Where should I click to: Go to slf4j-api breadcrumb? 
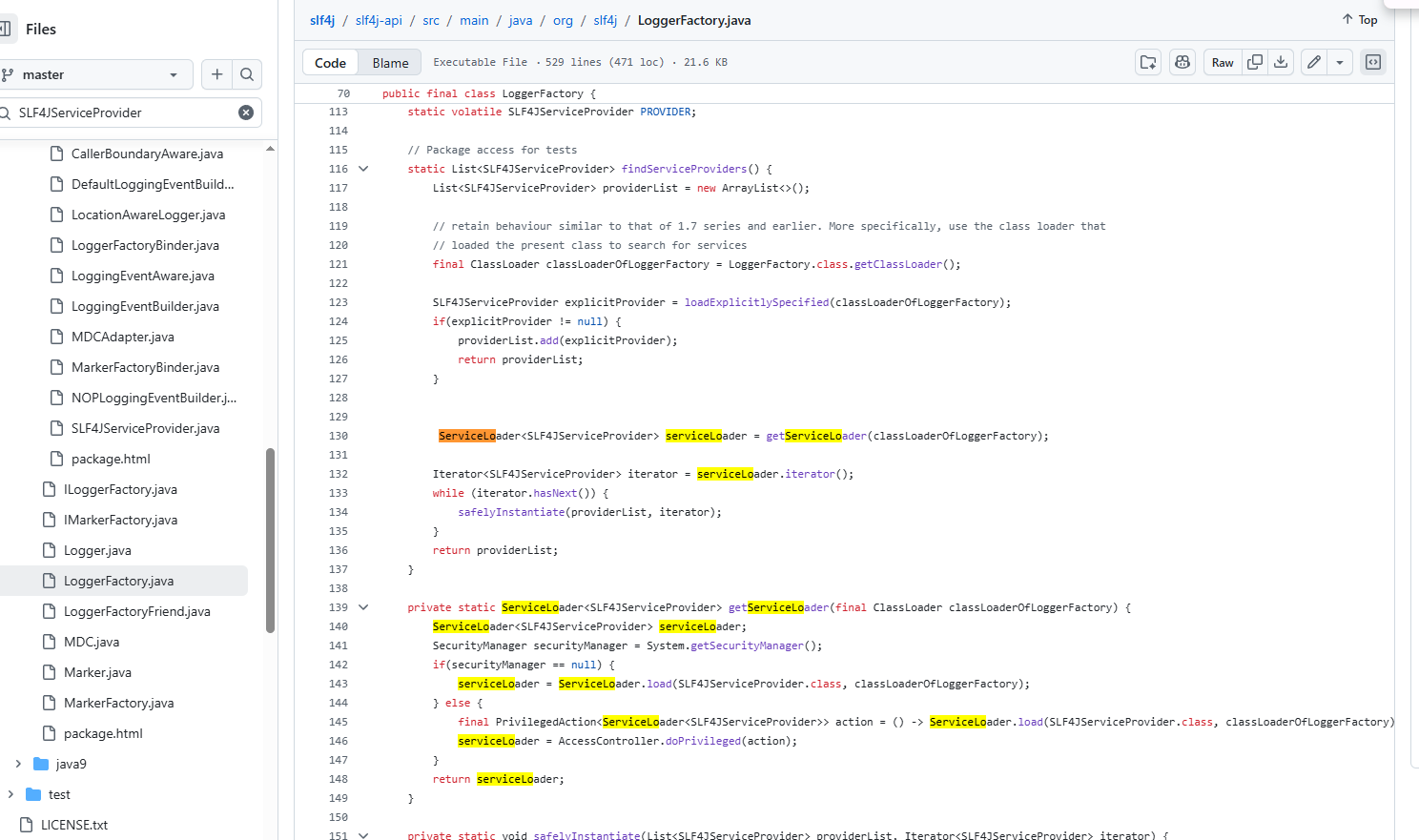click(x=379, y=20)
